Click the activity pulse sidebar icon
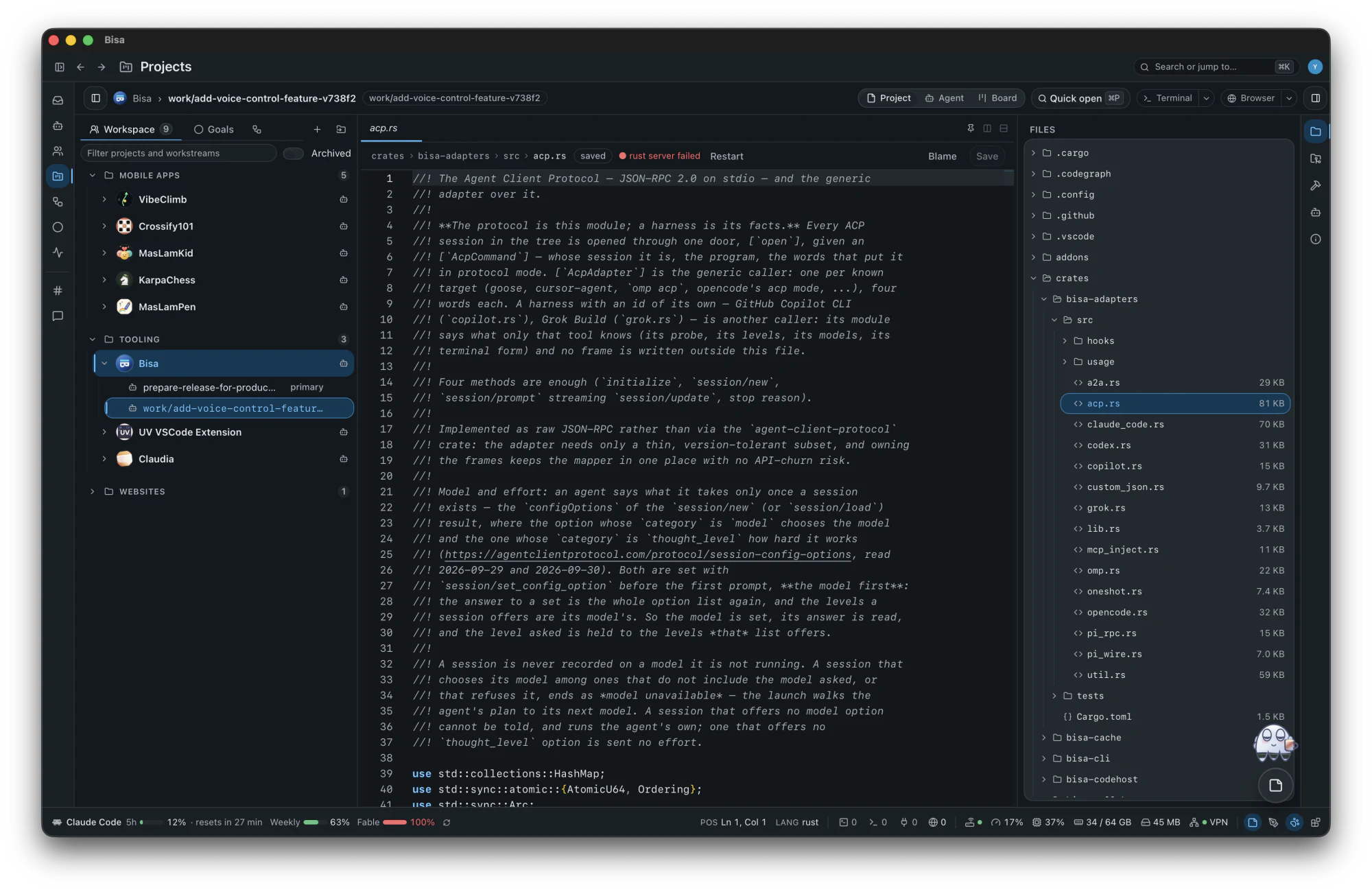Viewport: 1372px width, 892px height. pos(58,253)
